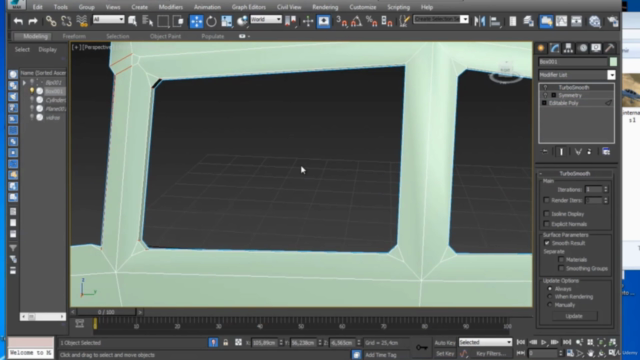Screen dimensions: 640x360
Task: Activate the Unlink Selection tool
Action: tap(66, 21)
